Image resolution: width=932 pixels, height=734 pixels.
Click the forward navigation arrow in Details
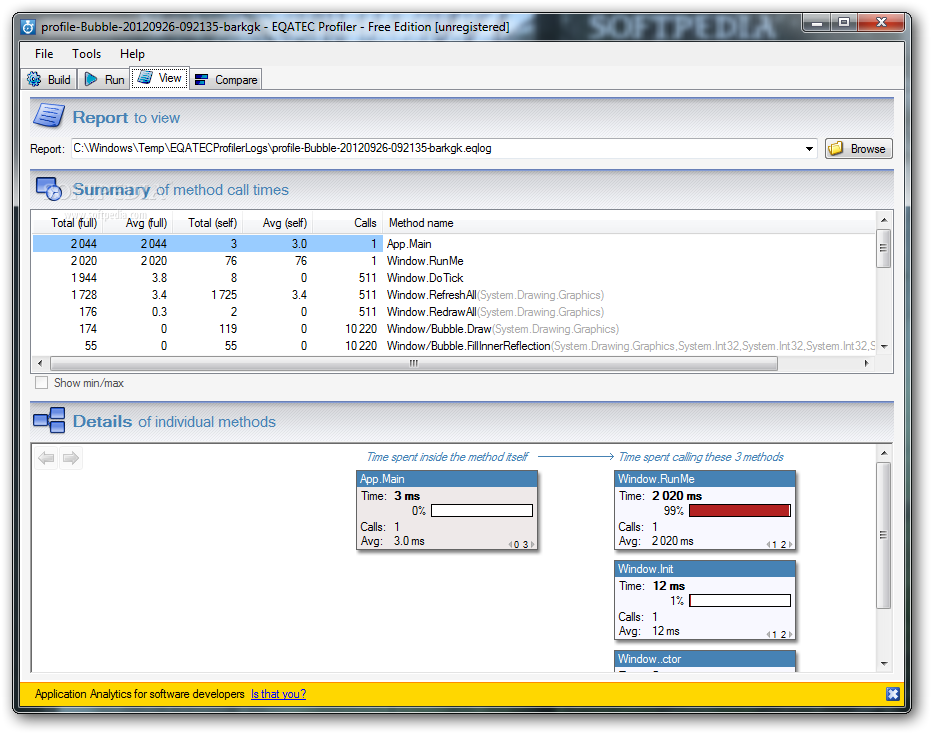(71, 458)
